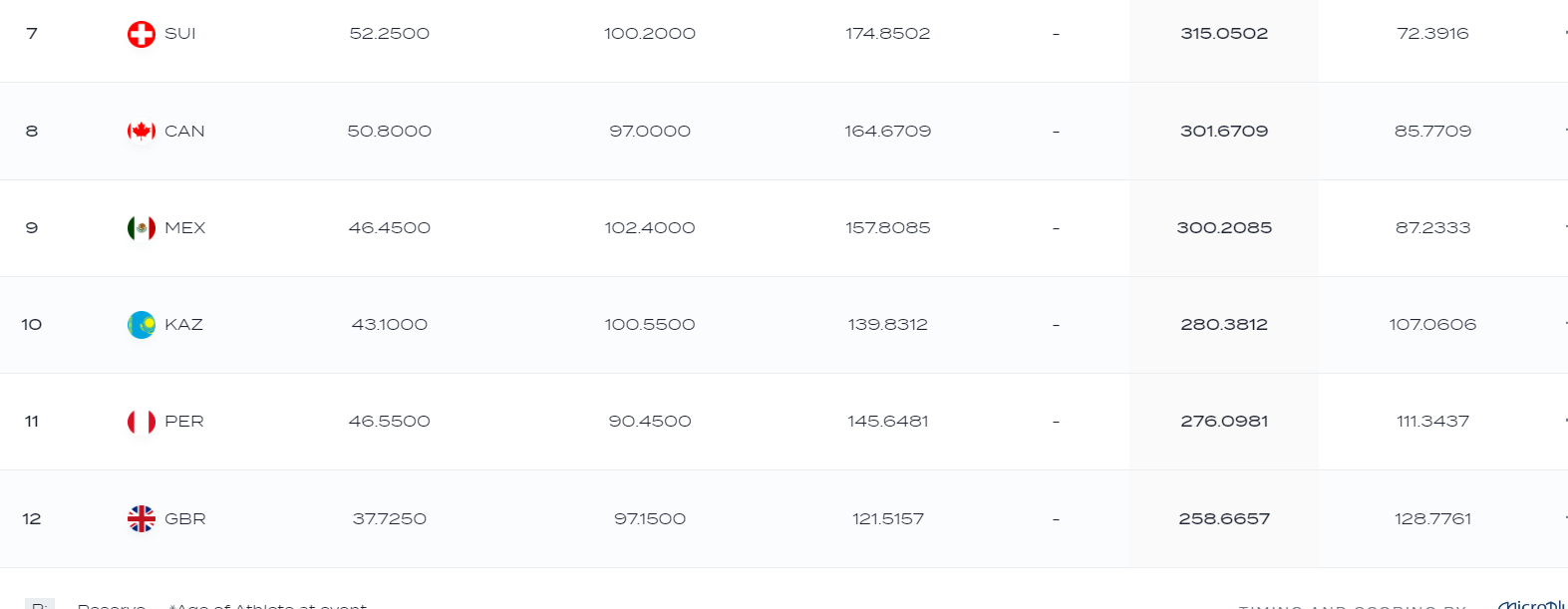Click the Great Britain flag icon

pyautogui.click(x=142, y=518)
